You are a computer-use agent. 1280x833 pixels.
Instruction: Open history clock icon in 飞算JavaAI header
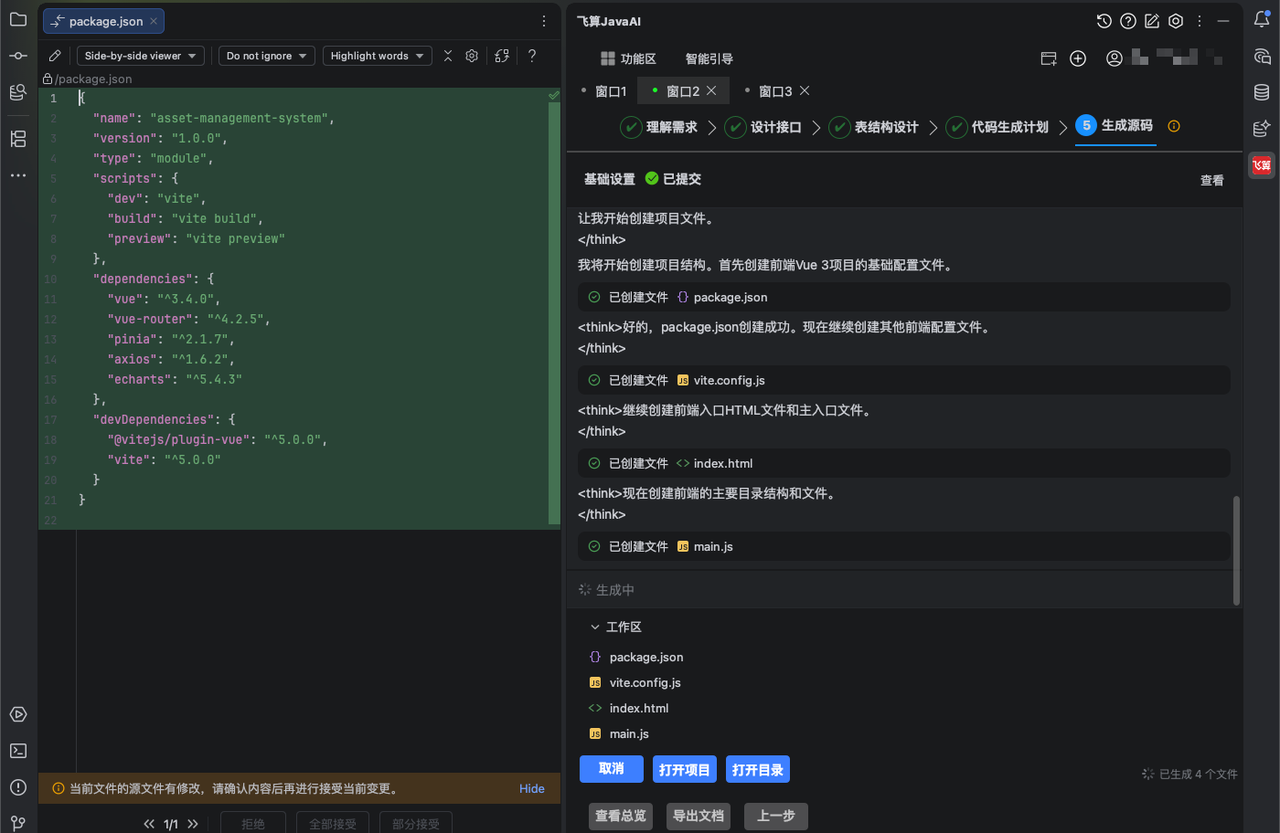pos(1104,21)
